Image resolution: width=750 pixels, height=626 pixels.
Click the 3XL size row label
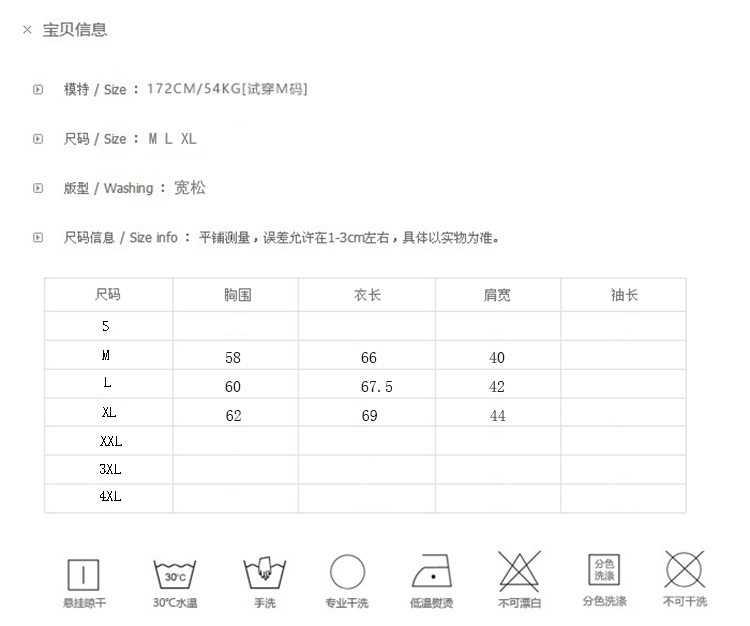click(110, 469)
